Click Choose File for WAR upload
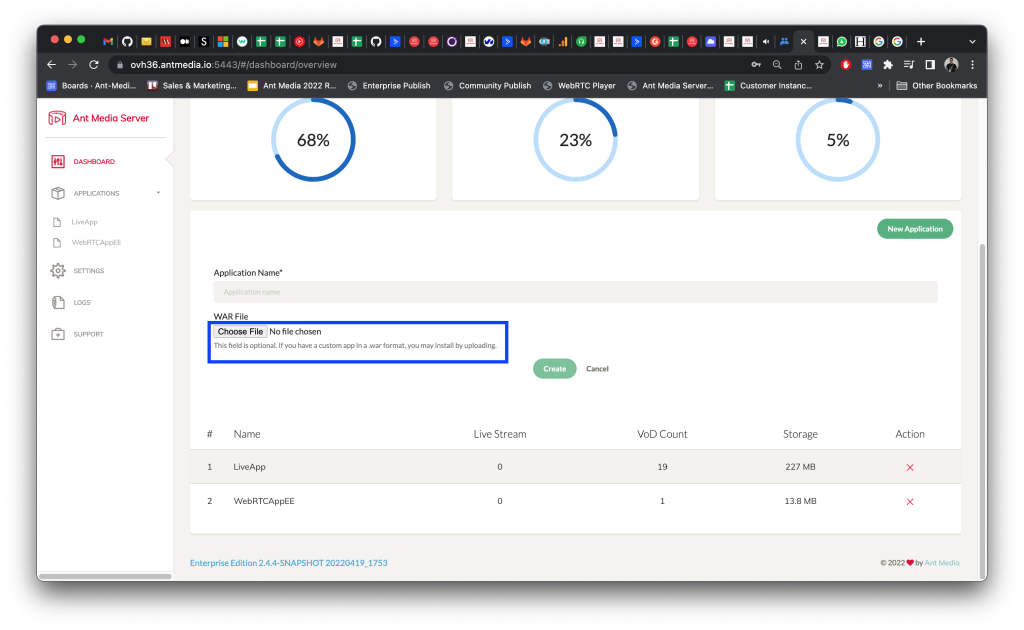This screenshot has height=630, width=1024. pyautogui.click(x=240, y=332)
